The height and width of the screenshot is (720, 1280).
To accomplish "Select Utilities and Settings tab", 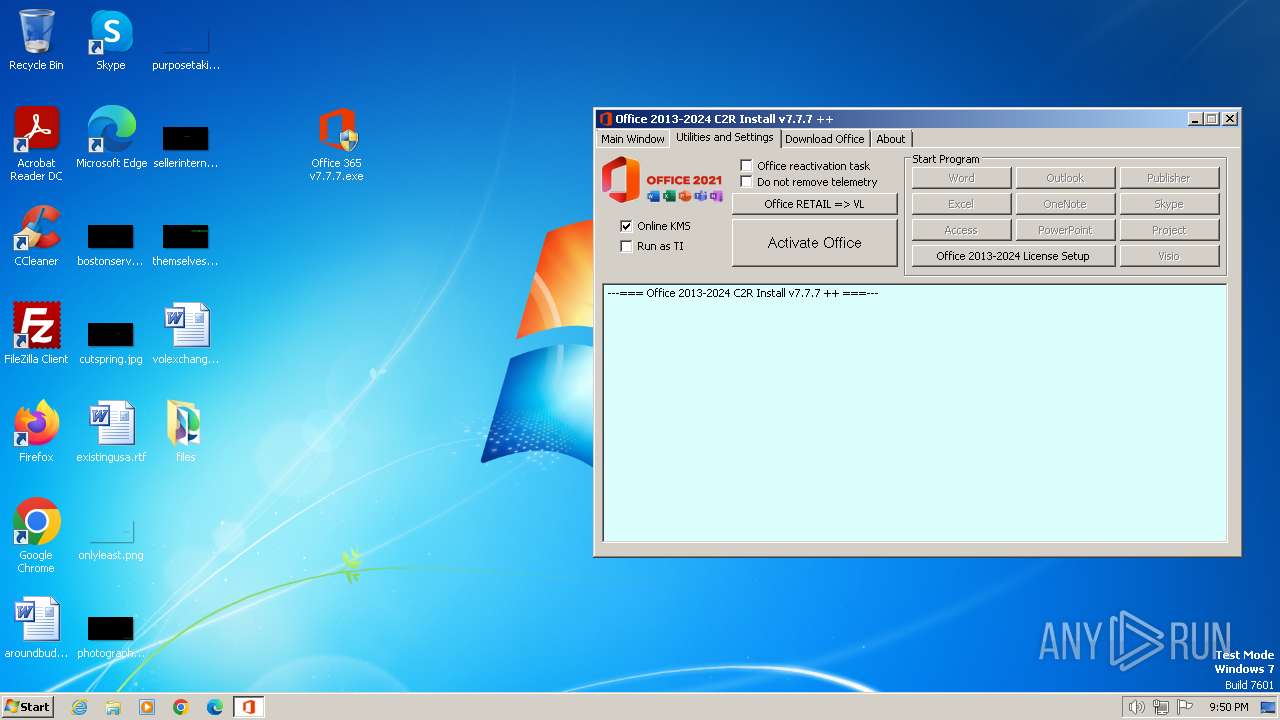I will (725, 137).
